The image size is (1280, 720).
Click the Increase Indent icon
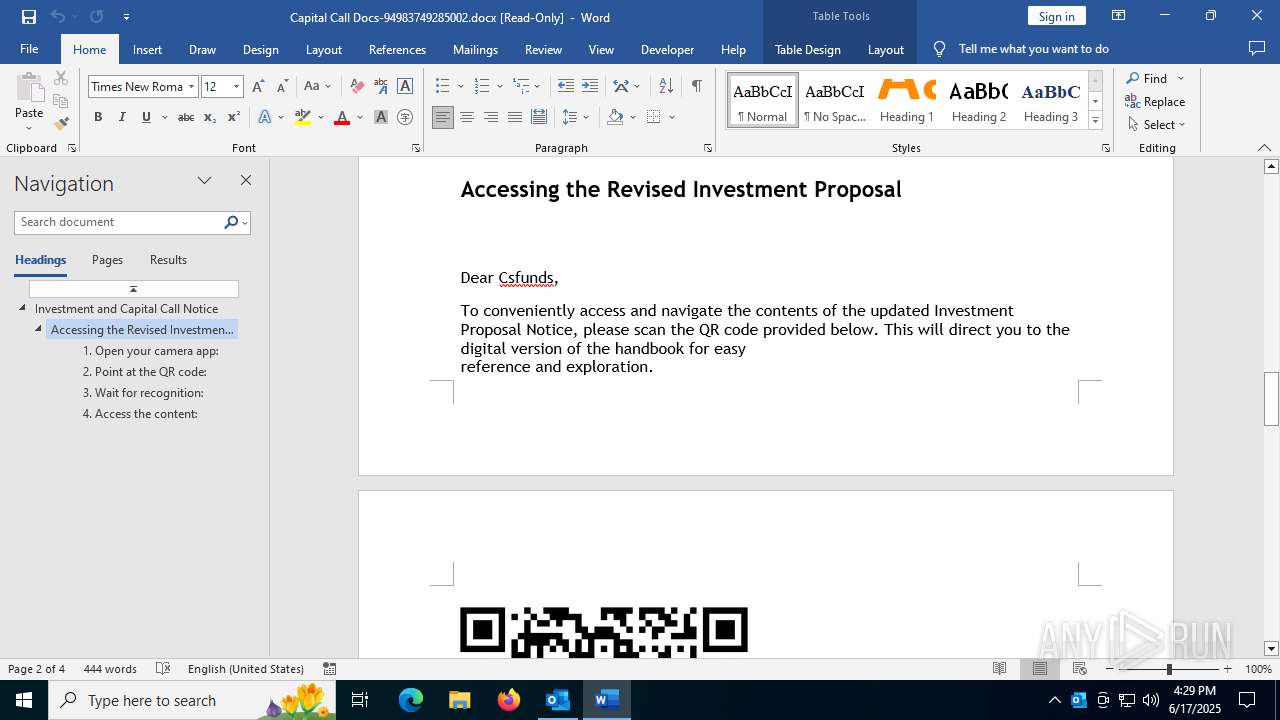click(590, 86)
